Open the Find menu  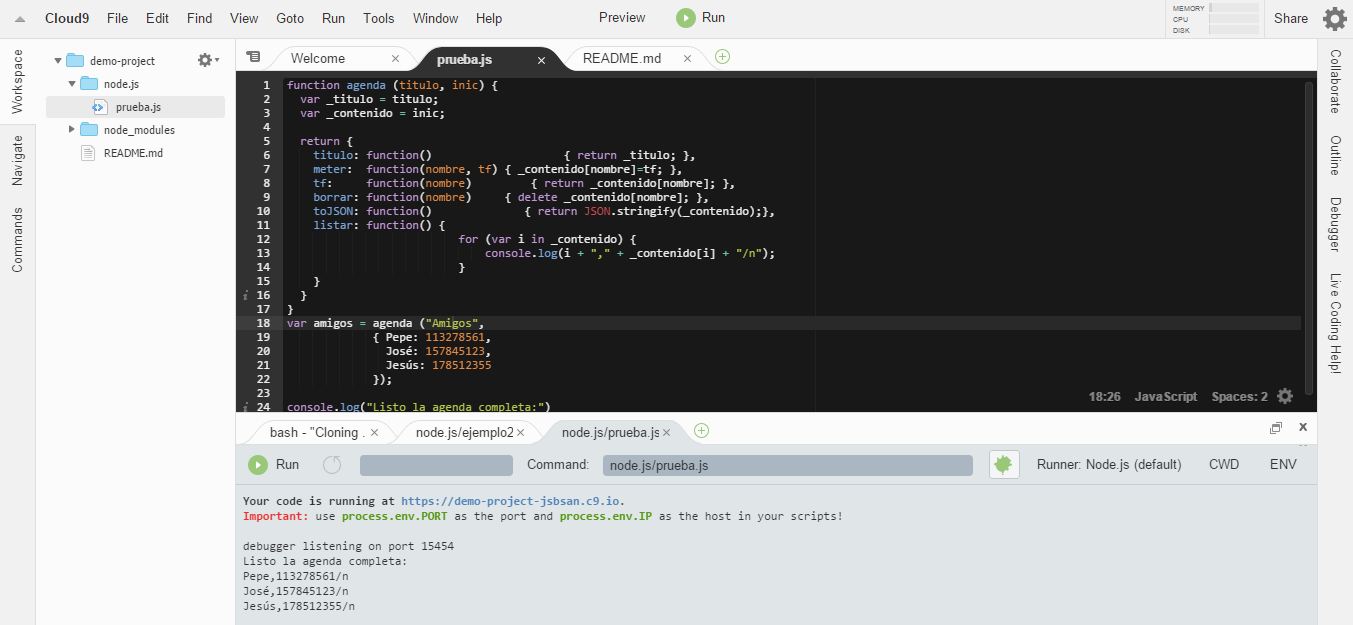click(200, 18)
